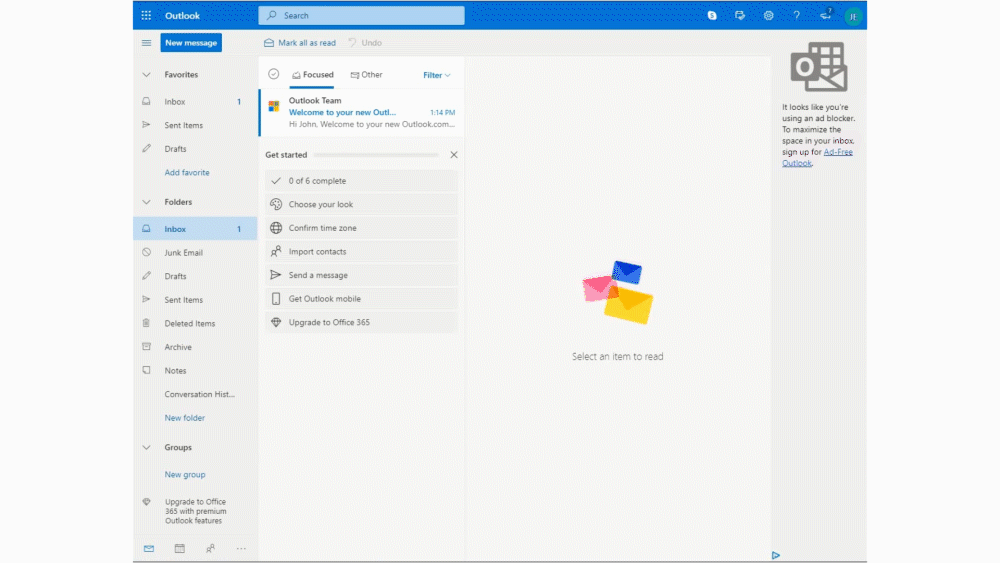
Task: Click the 0 of 6 complete row
Action: [x=362, y=180]
